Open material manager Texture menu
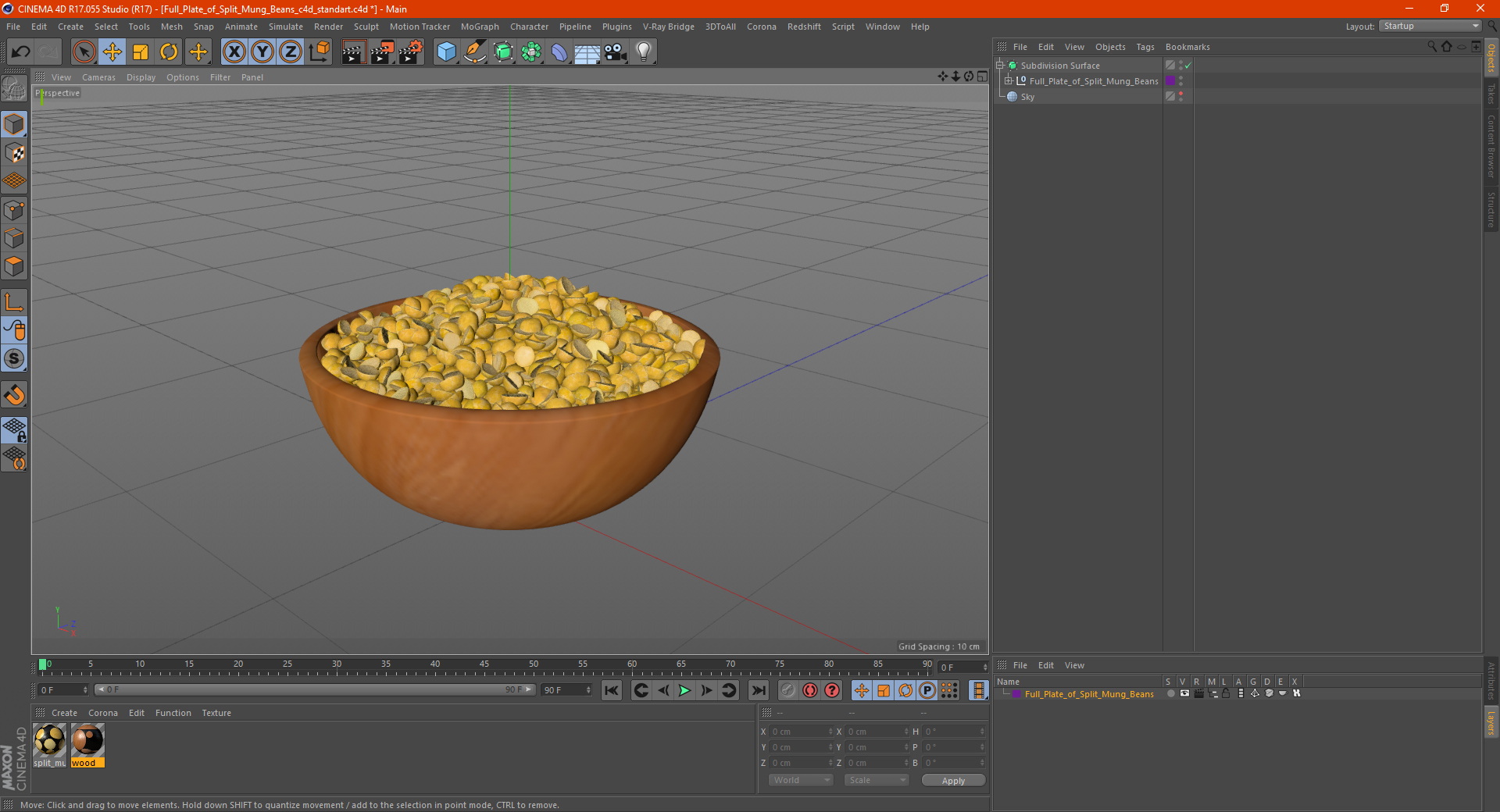The height and width of the screenshot is (812, 1500). 216,713
